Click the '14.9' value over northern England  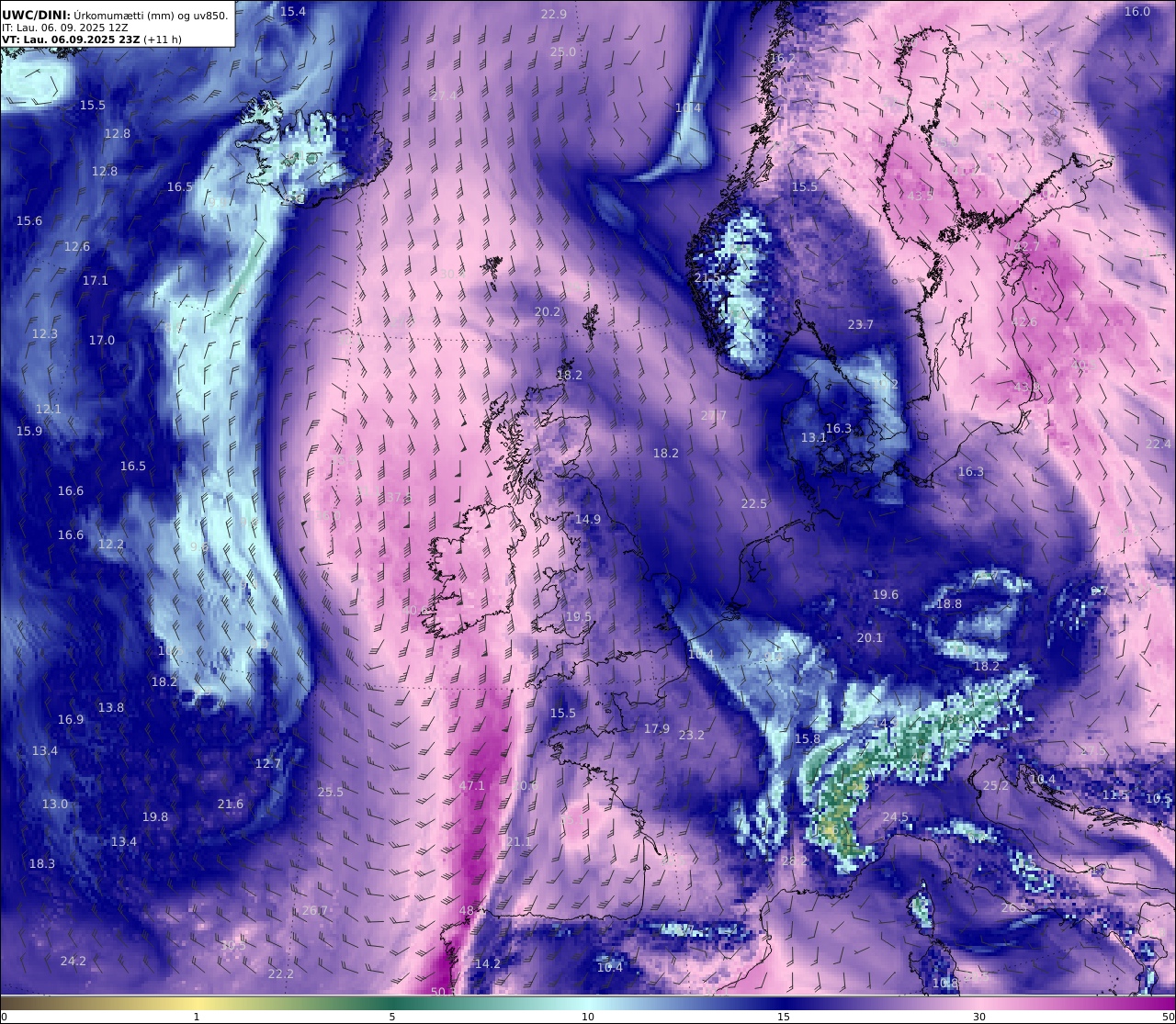coord(588,519)
